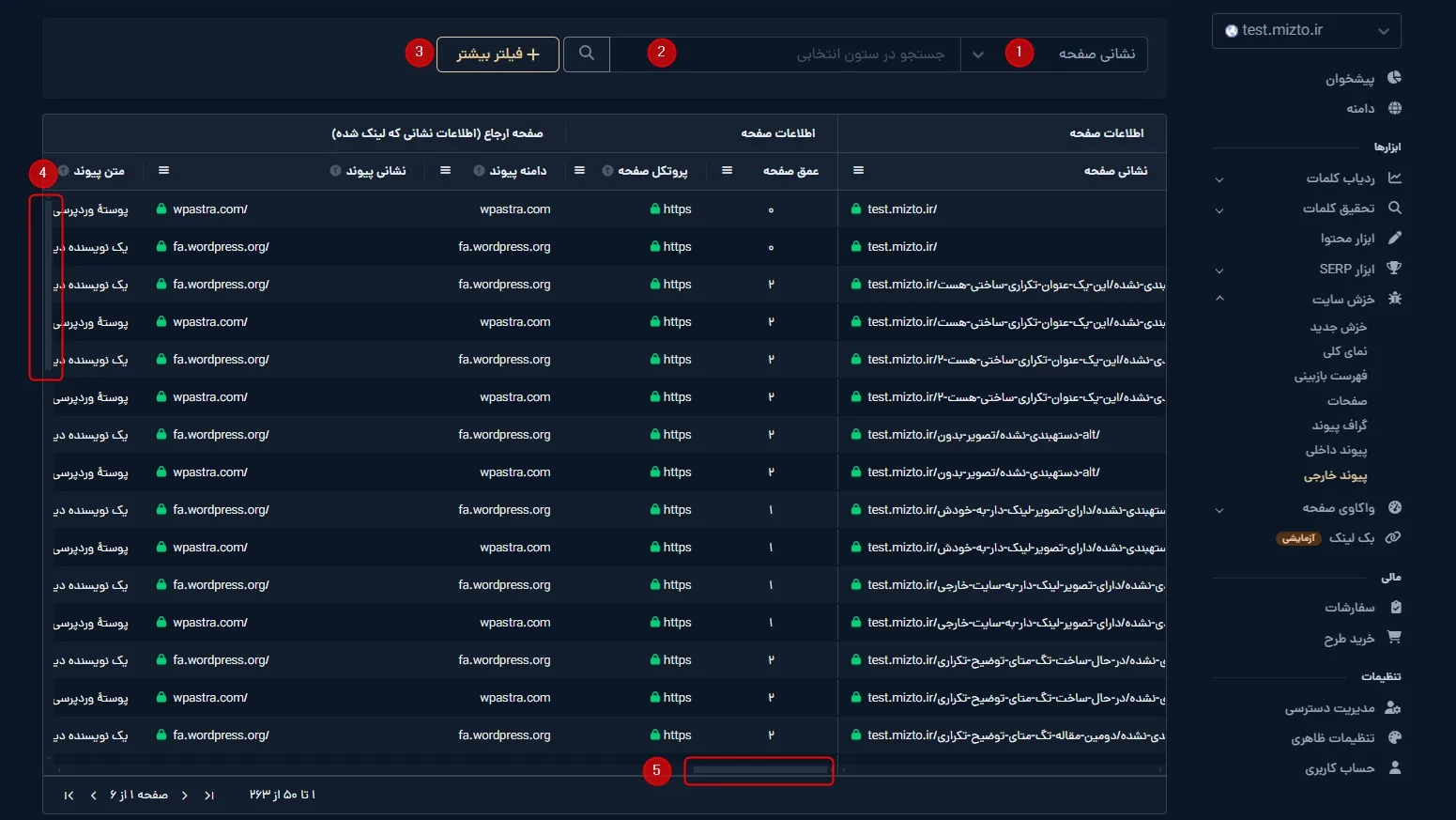Click the صفحه ۱ از ۶ page indicator
The height and width of the screenshot is (820, 1456).
pyautogui.click(x=139, y=795)
